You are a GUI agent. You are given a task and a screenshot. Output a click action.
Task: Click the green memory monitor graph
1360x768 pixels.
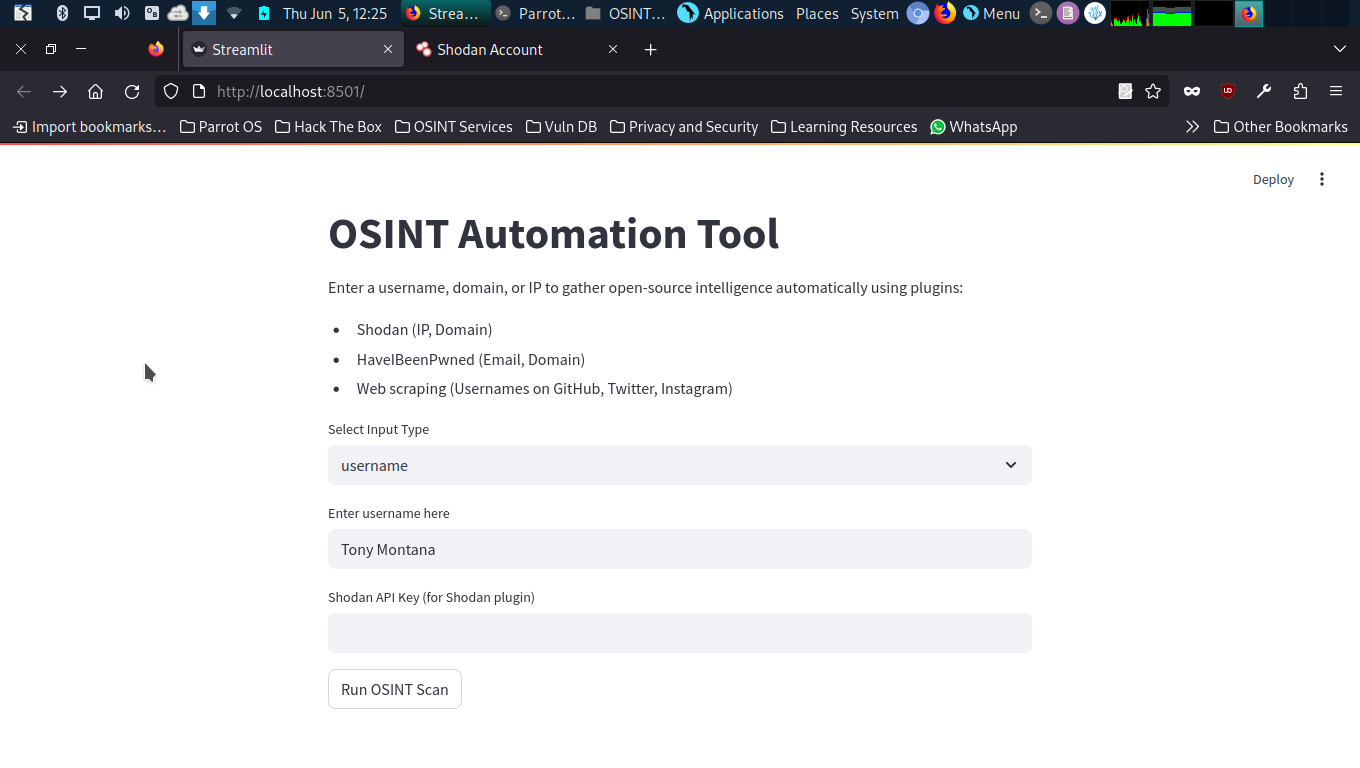point(1172,13)
